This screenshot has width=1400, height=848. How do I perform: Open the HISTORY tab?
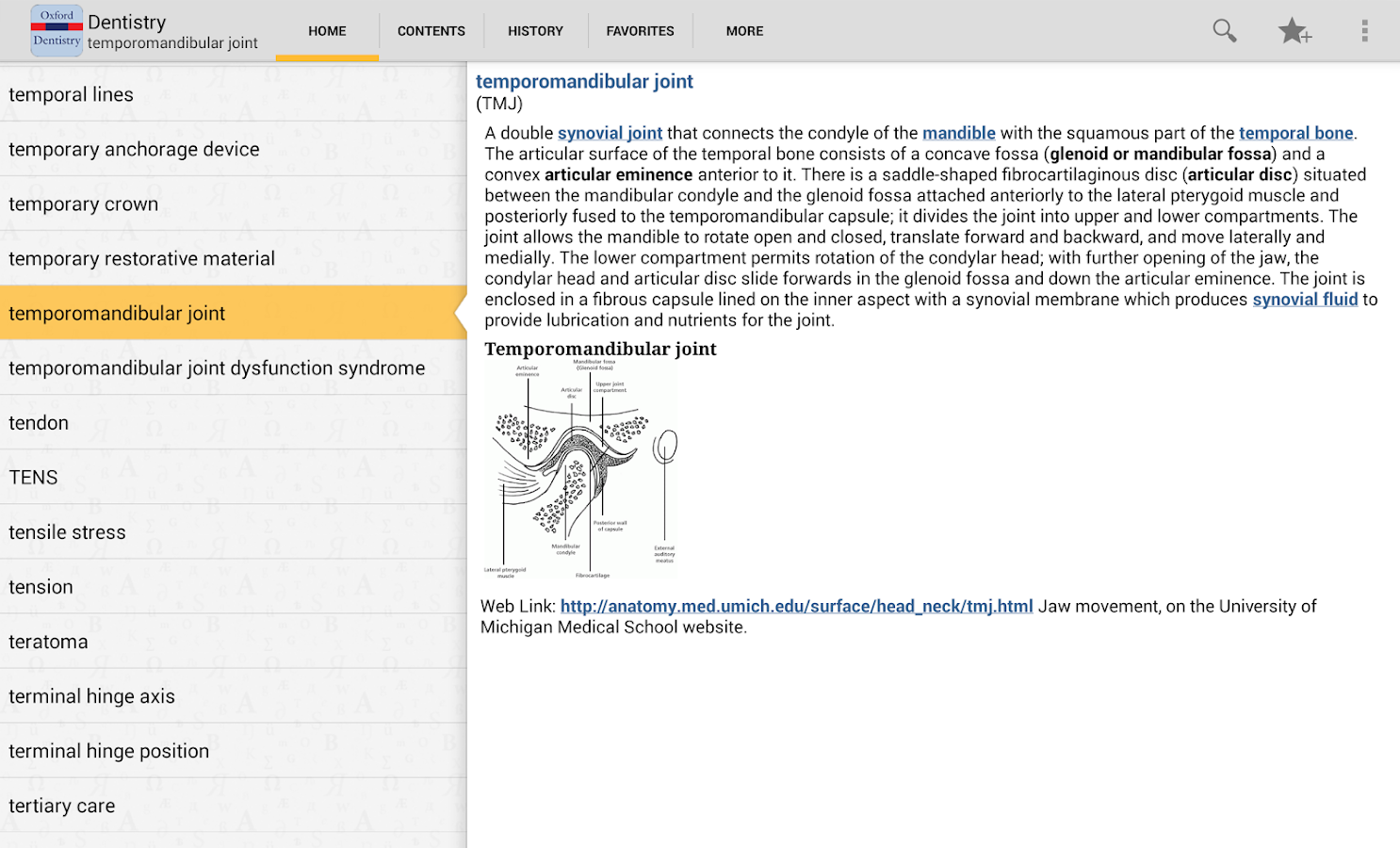pyautogui.click(x=535, y=31)
